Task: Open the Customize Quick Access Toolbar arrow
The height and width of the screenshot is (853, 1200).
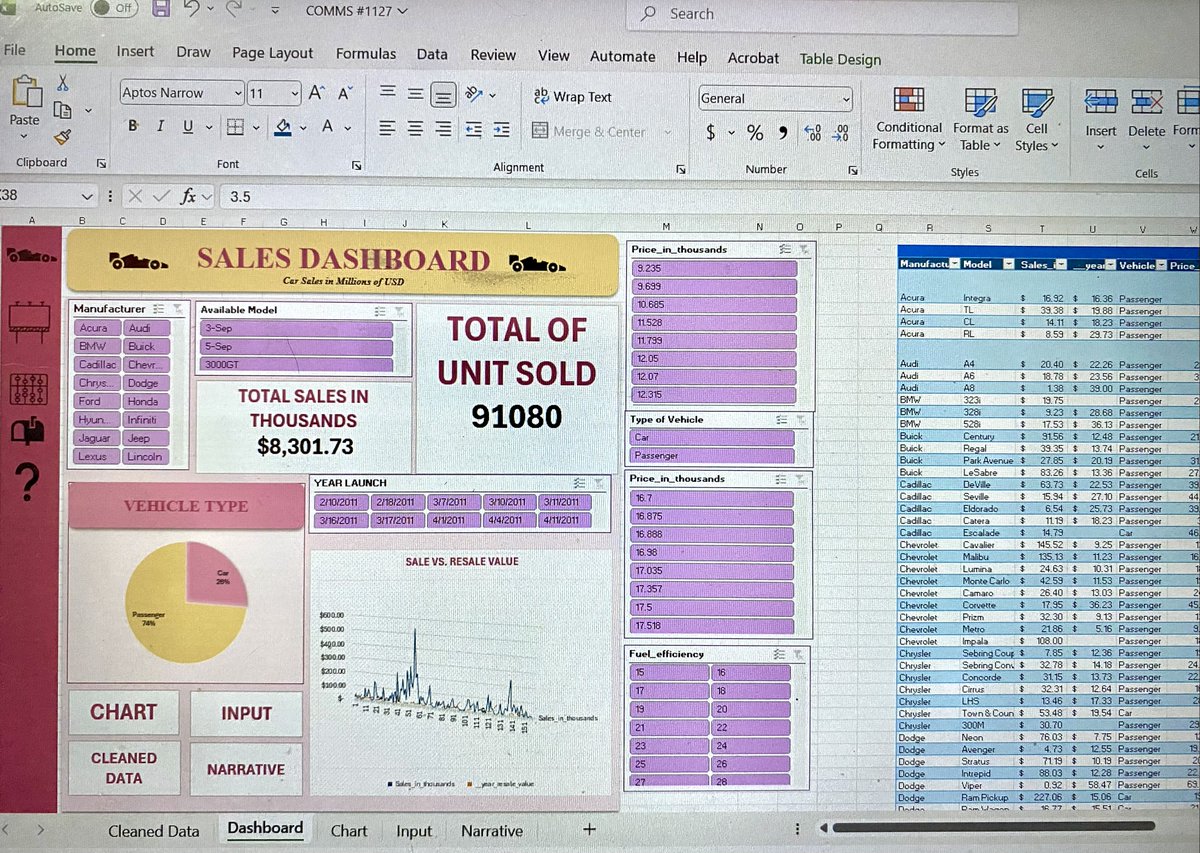Action: click(275, 12)
